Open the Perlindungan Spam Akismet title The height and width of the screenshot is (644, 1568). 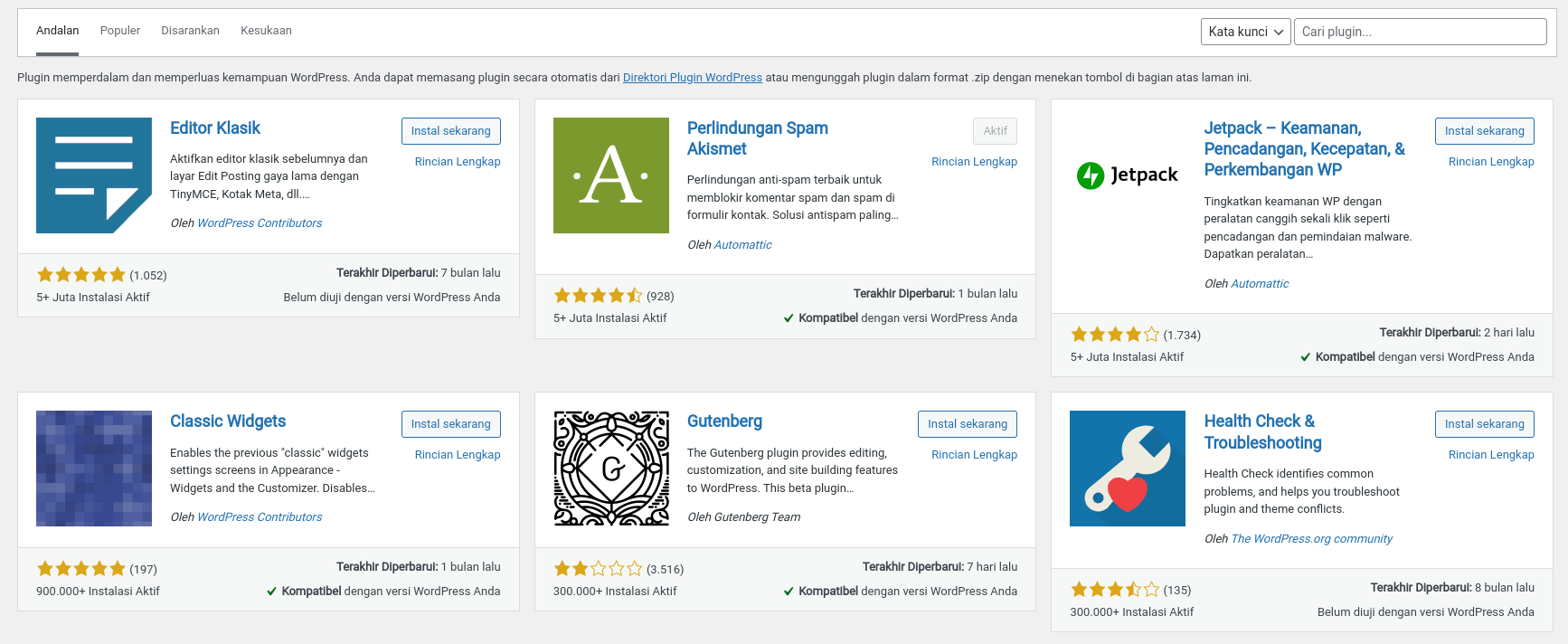pyautogui.click(x=758, y=138)
